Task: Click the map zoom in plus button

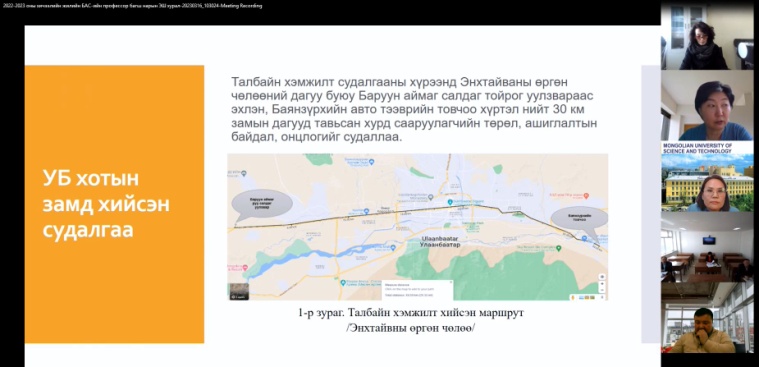Action: click(x=602, y=284)
